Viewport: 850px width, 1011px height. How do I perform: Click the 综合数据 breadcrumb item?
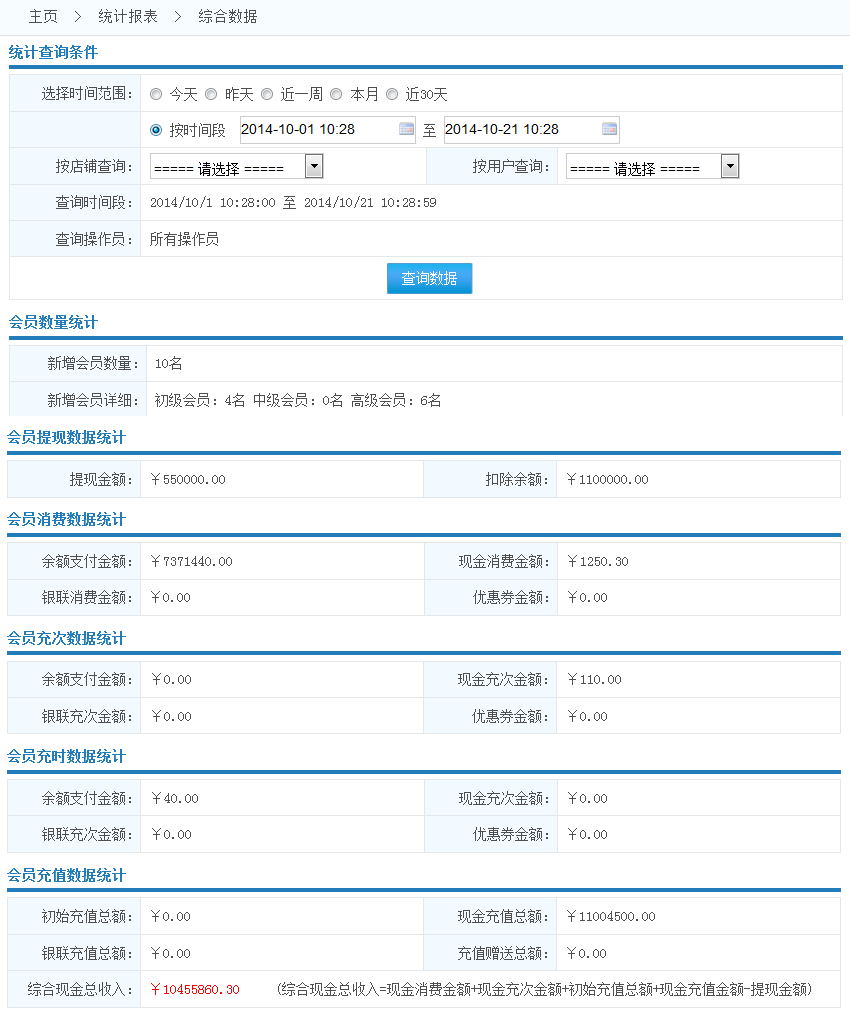[227, 17]
